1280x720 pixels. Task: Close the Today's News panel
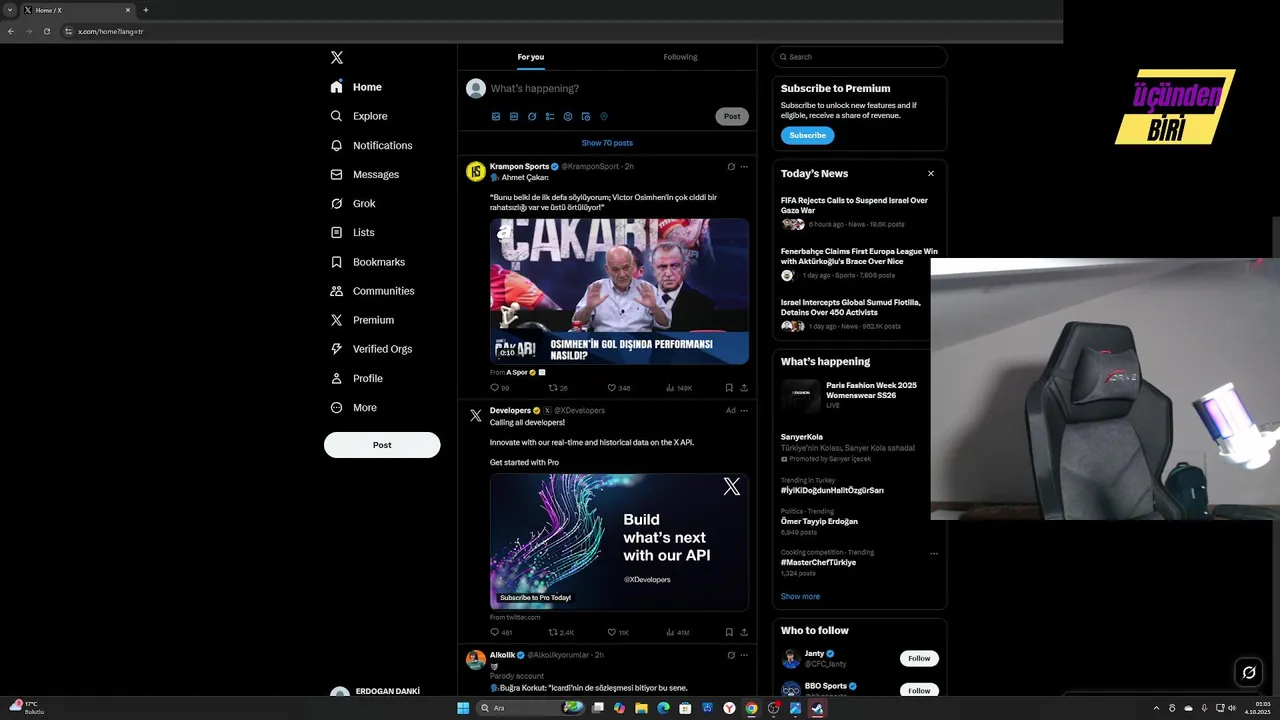tap(931, 173)
